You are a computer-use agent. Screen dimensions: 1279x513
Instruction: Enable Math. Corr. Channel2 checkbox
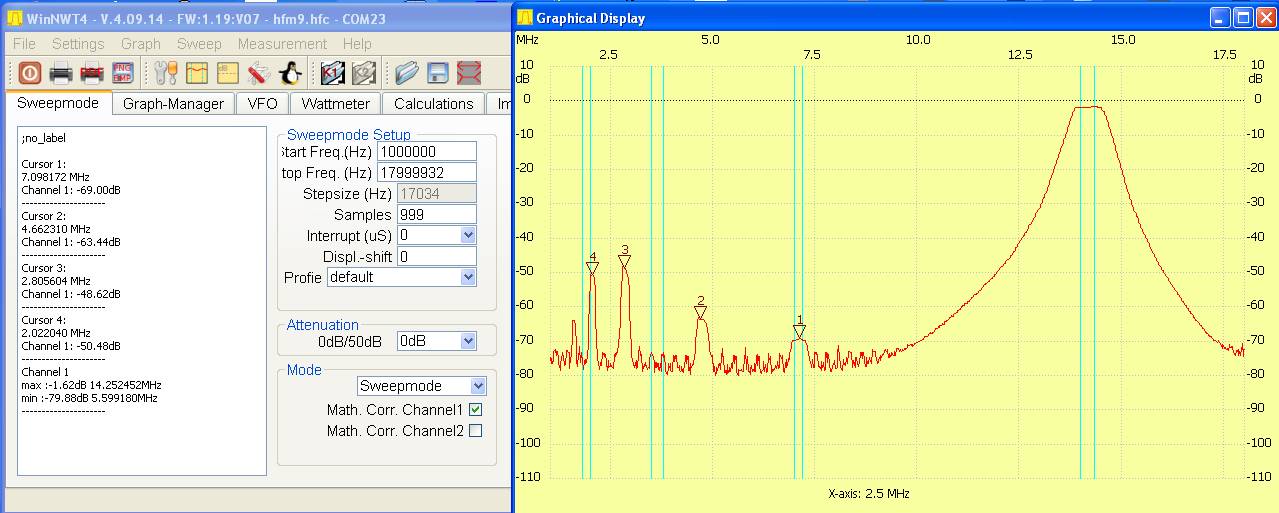pyautogui.click(x=475, y=431)
